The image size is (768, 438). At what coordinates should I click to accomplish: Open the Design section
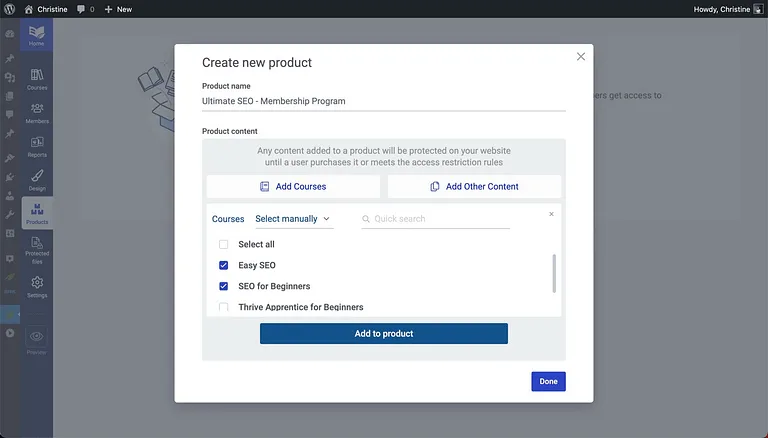coord(37,180)
